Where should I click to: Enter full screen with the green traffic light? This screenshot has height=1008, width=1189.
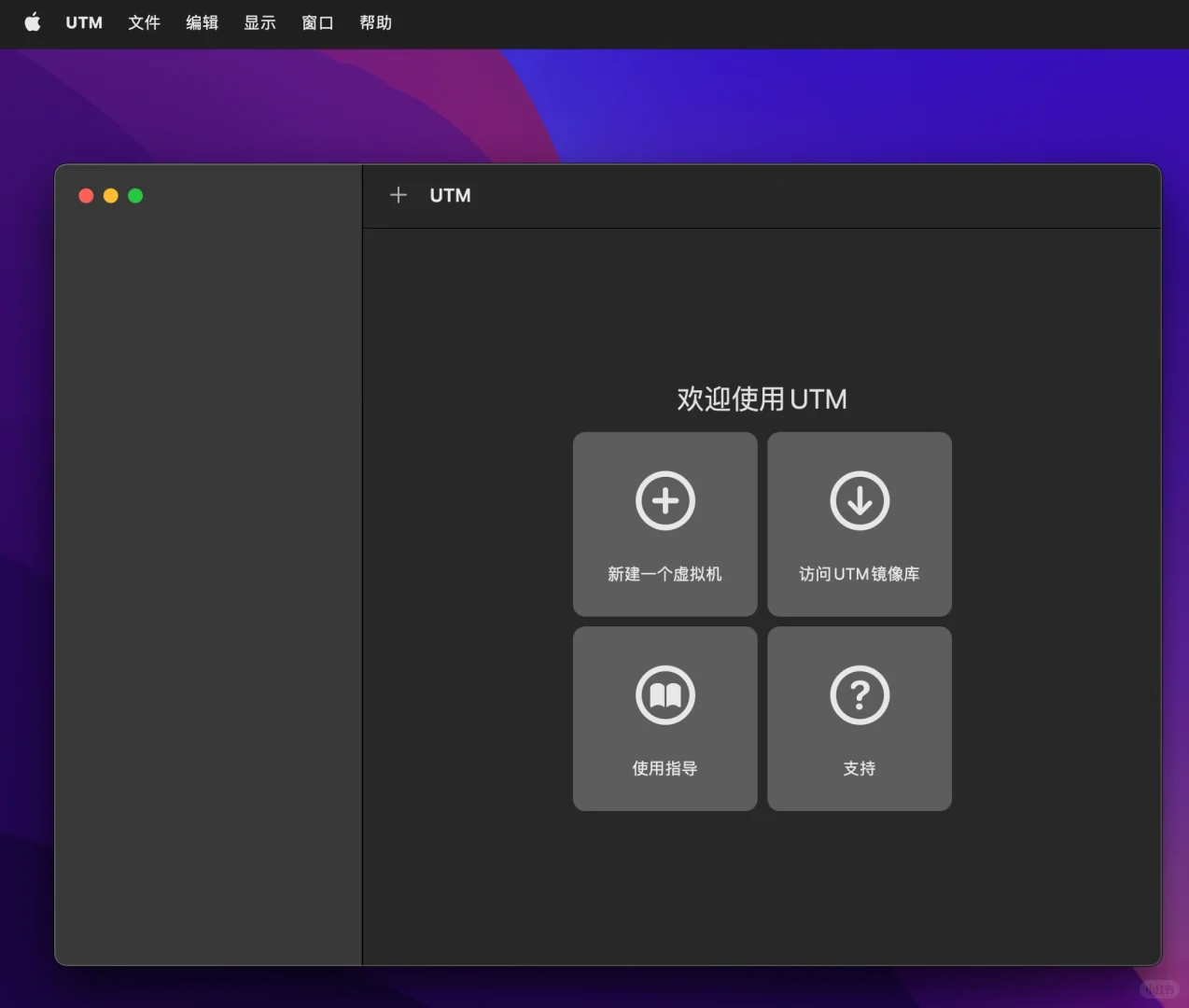click(x=134, y=196)
